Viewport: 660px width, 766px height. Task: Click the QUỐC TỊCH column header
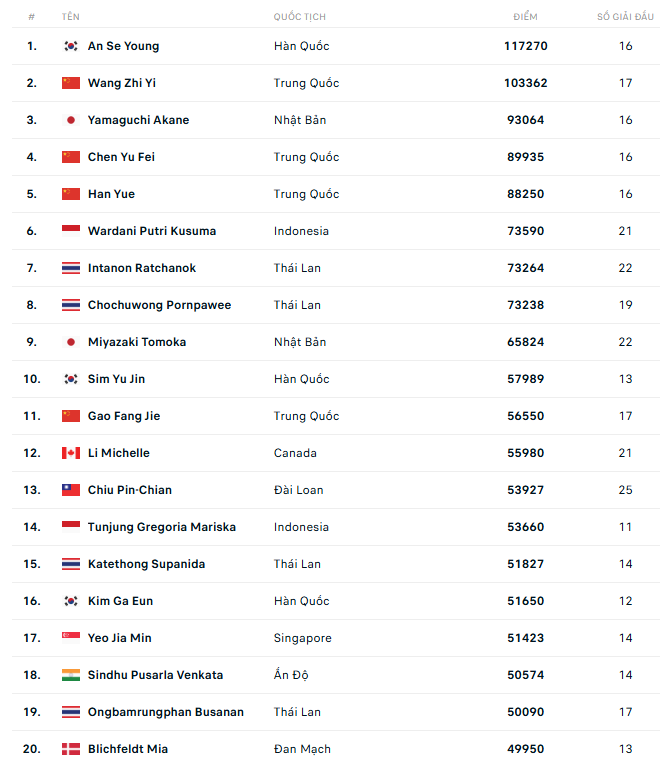click(300, 17)
